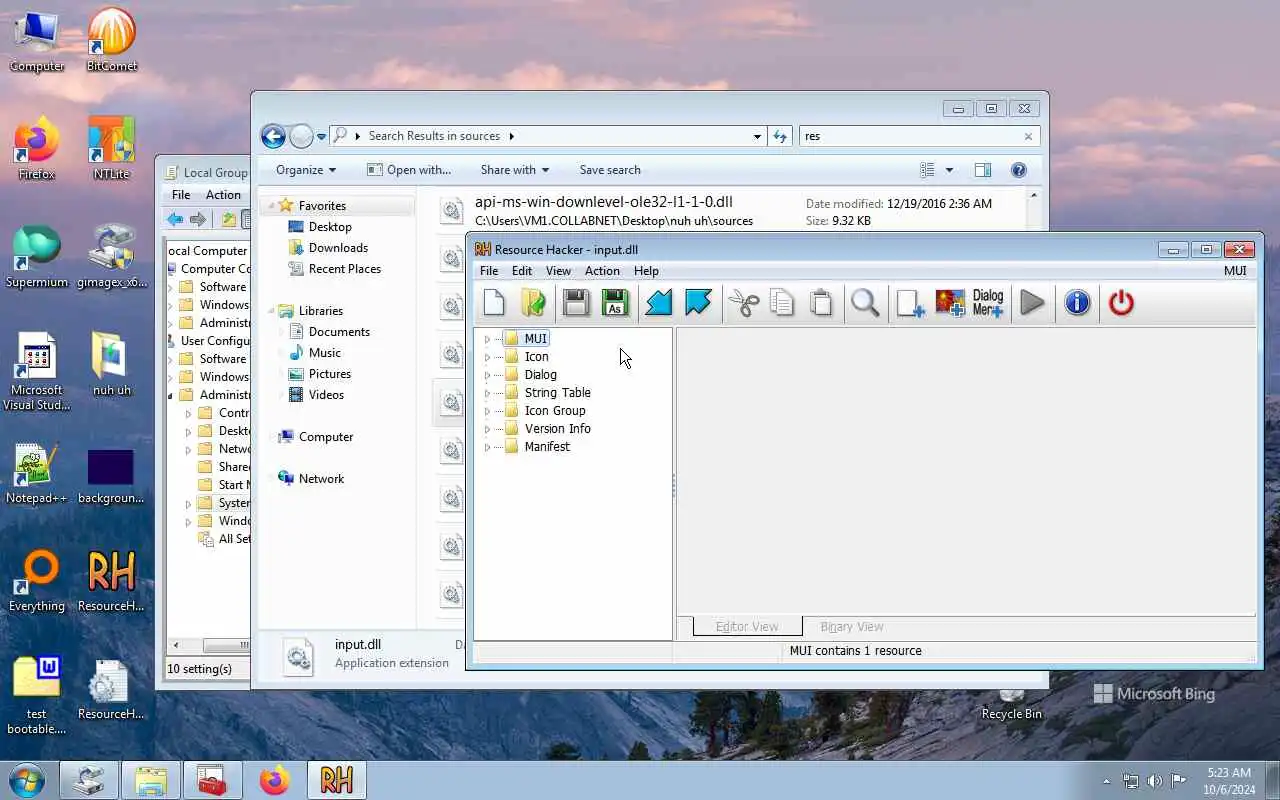Click Open with... in Explorer toolbar
The width and height of the screenshot is (1280, 800).
pos(409,170)
